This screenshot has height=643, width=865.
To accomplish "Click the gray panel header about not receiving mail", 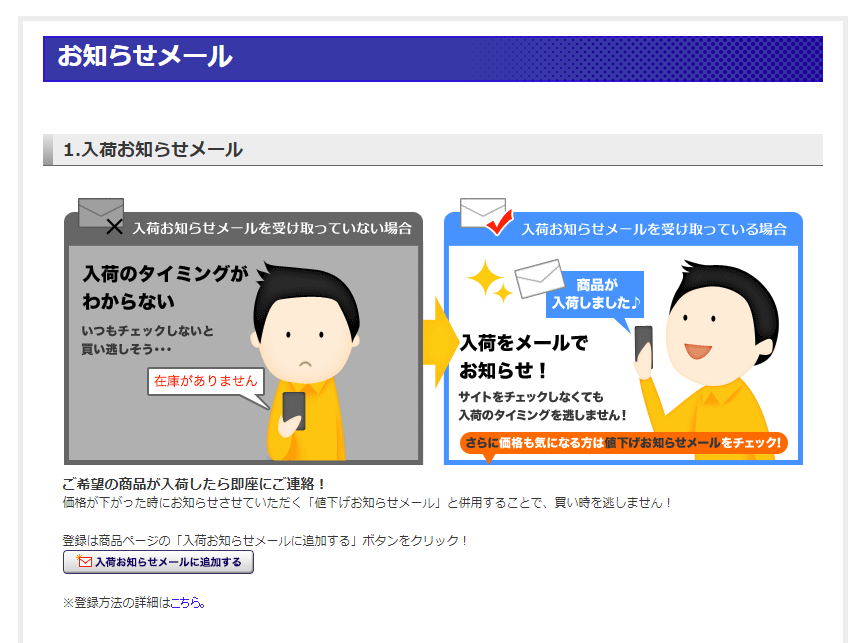I will [243, 228].
